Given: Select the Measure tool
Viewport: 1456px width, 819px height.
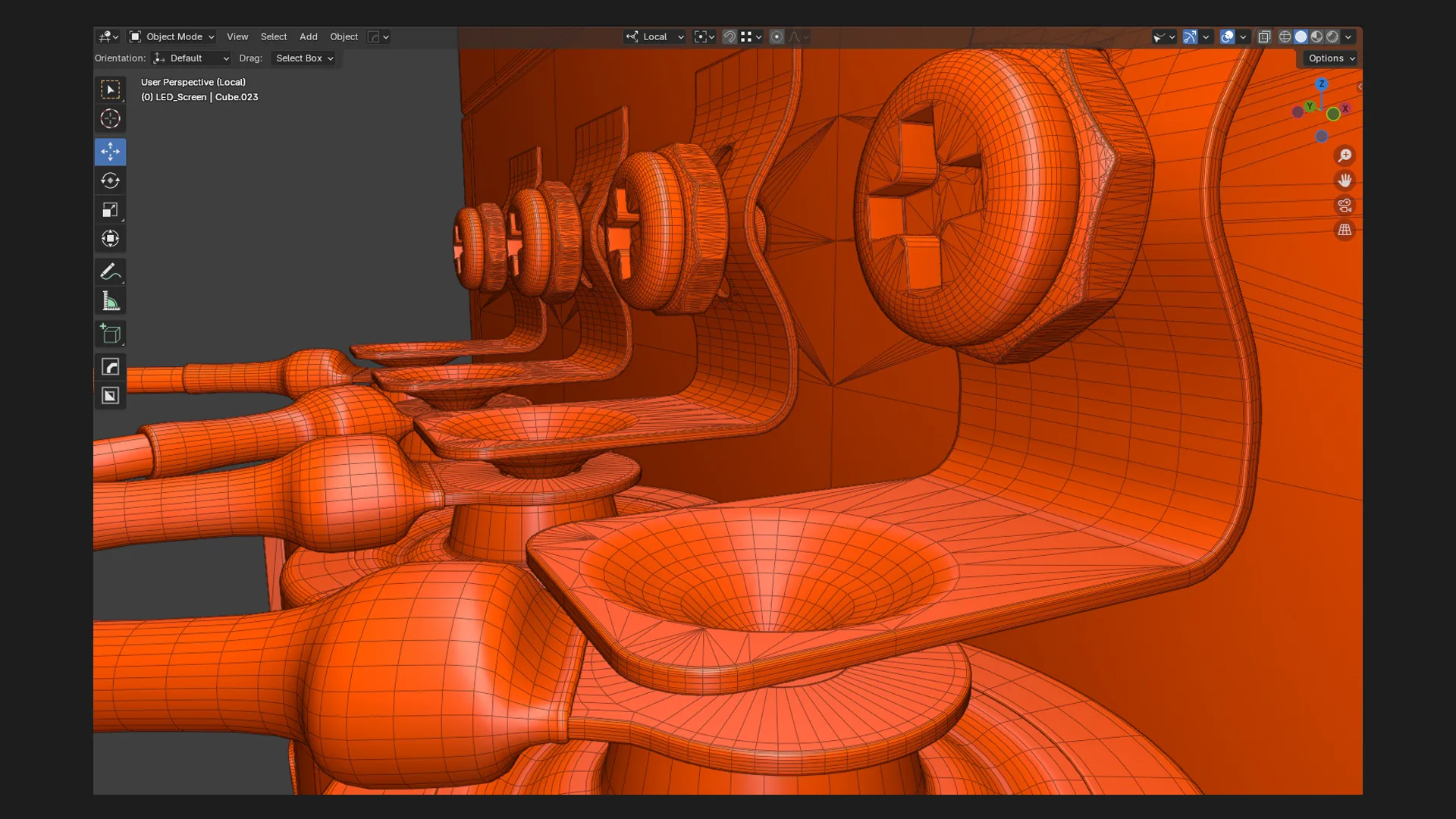Looking at the screenshot, I should click(x=110, y=301).
